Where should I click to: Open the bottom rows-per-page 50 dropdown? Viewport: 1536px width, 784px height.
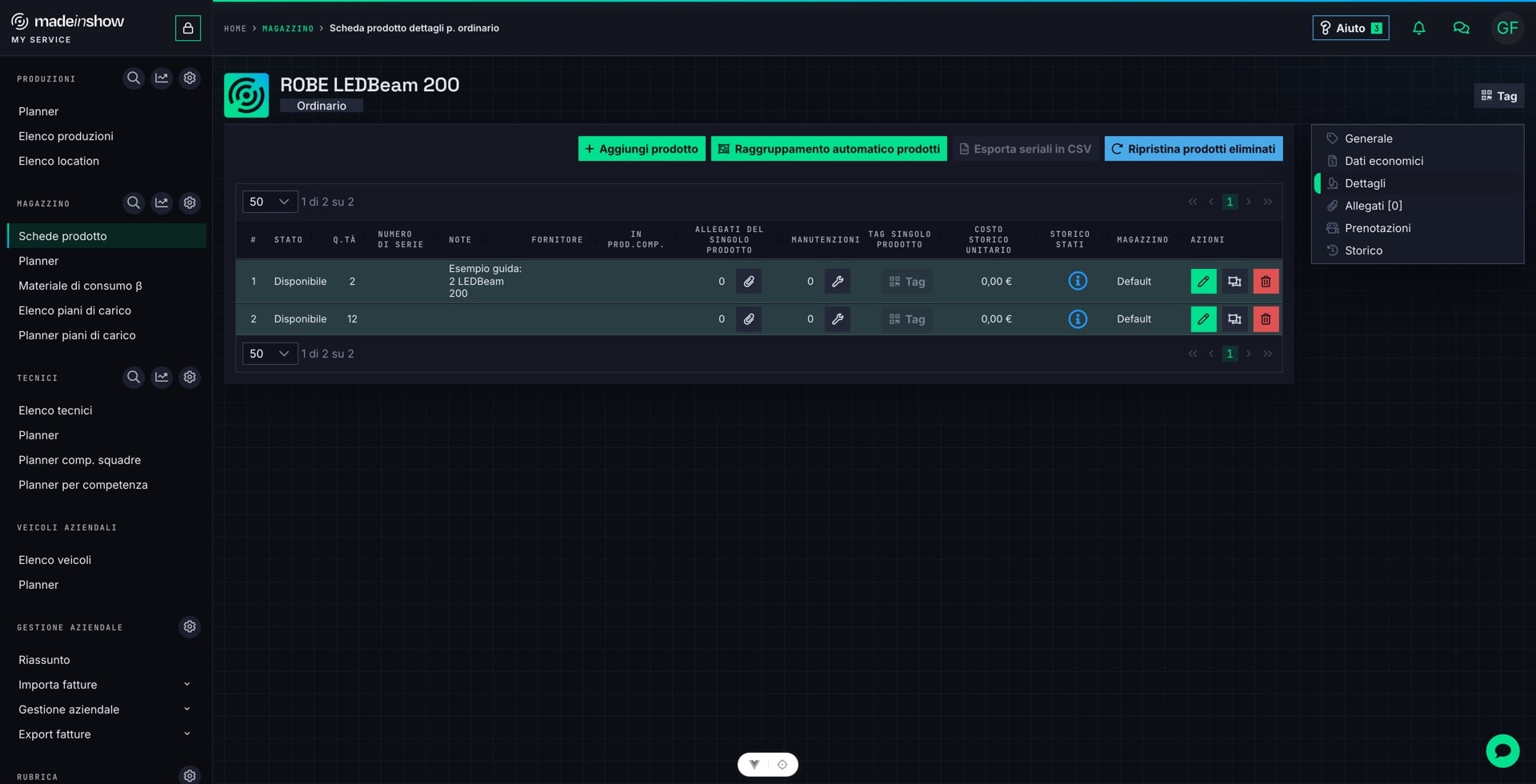pyautogui.click(x=270, y=354)
